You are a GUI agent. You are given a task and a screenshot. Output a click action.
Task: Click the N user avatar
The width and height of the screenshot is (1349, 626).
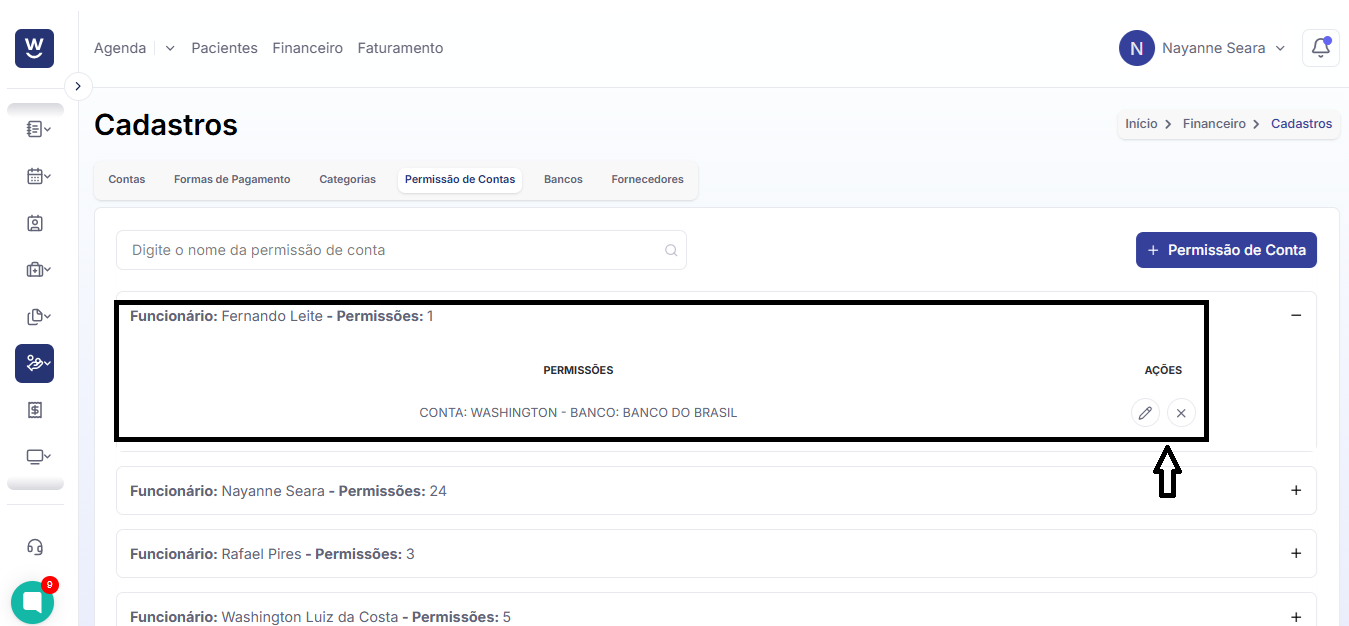(x=1137, y=48)
